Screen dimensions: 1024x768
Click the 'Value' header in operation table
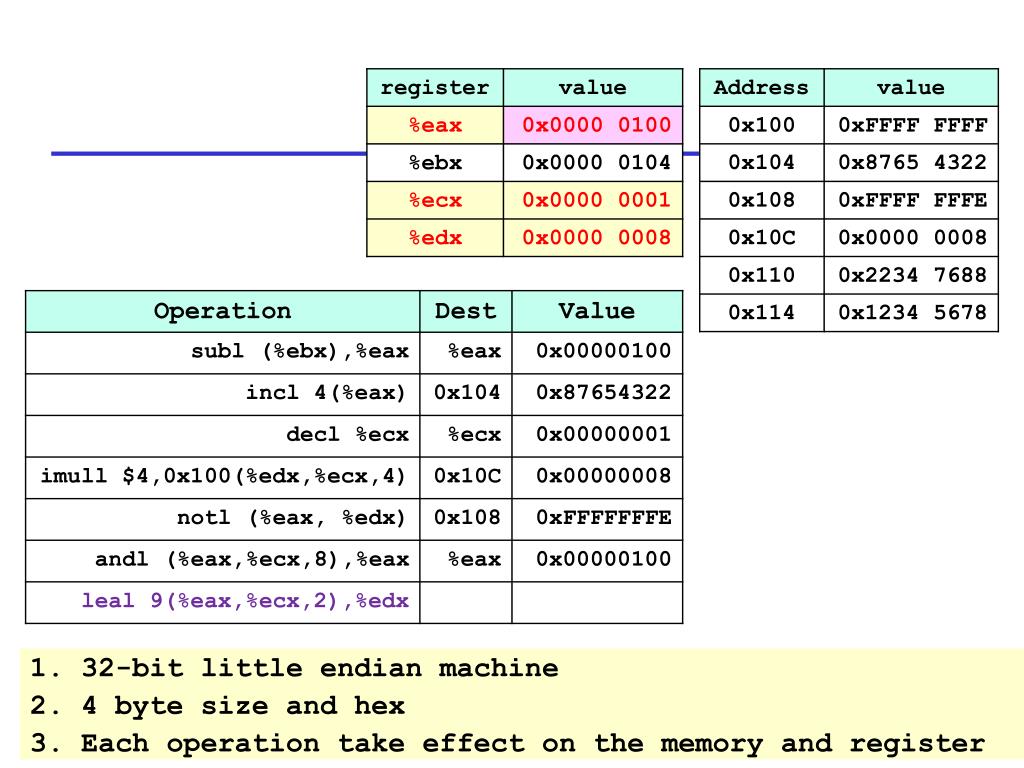coord(597,312)
